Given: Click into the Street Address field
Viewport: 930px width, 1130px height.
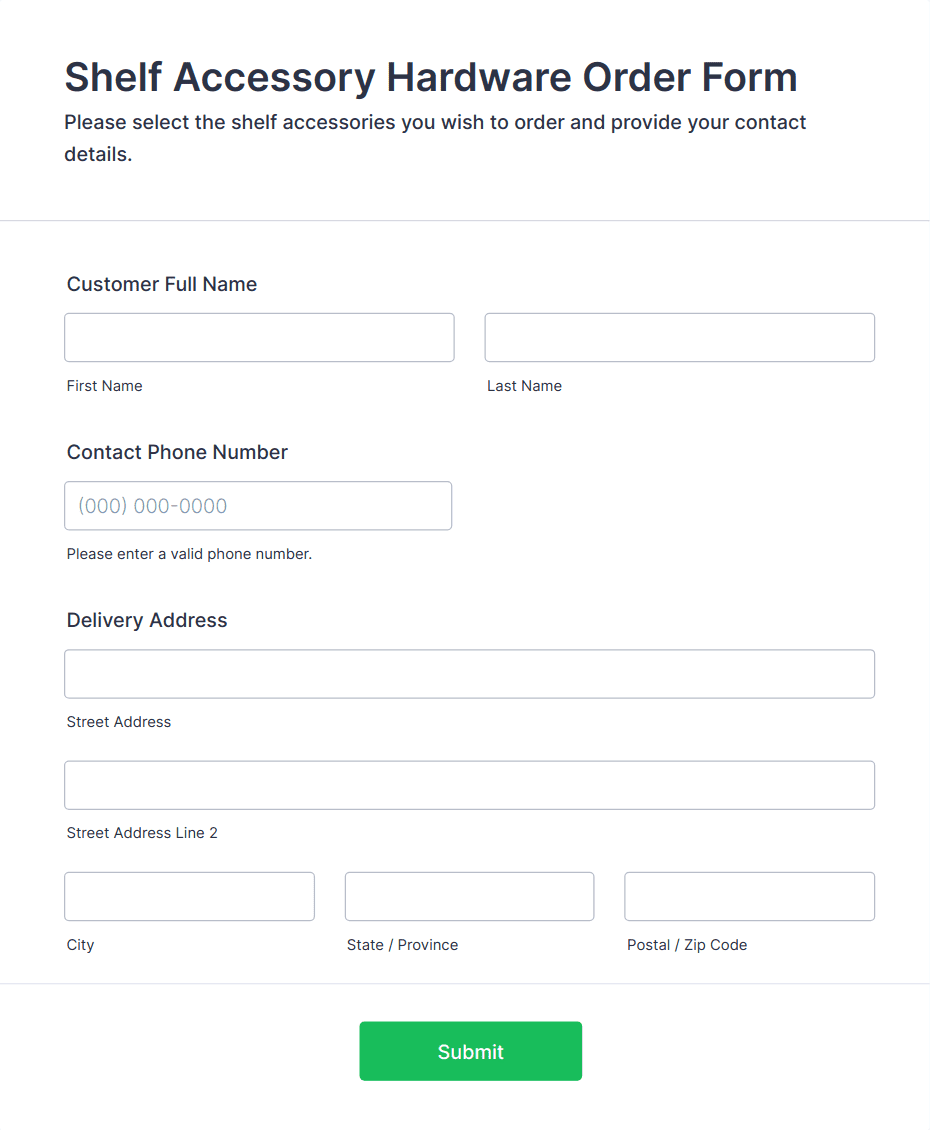Looking at the screenshot, I should 469,674.
